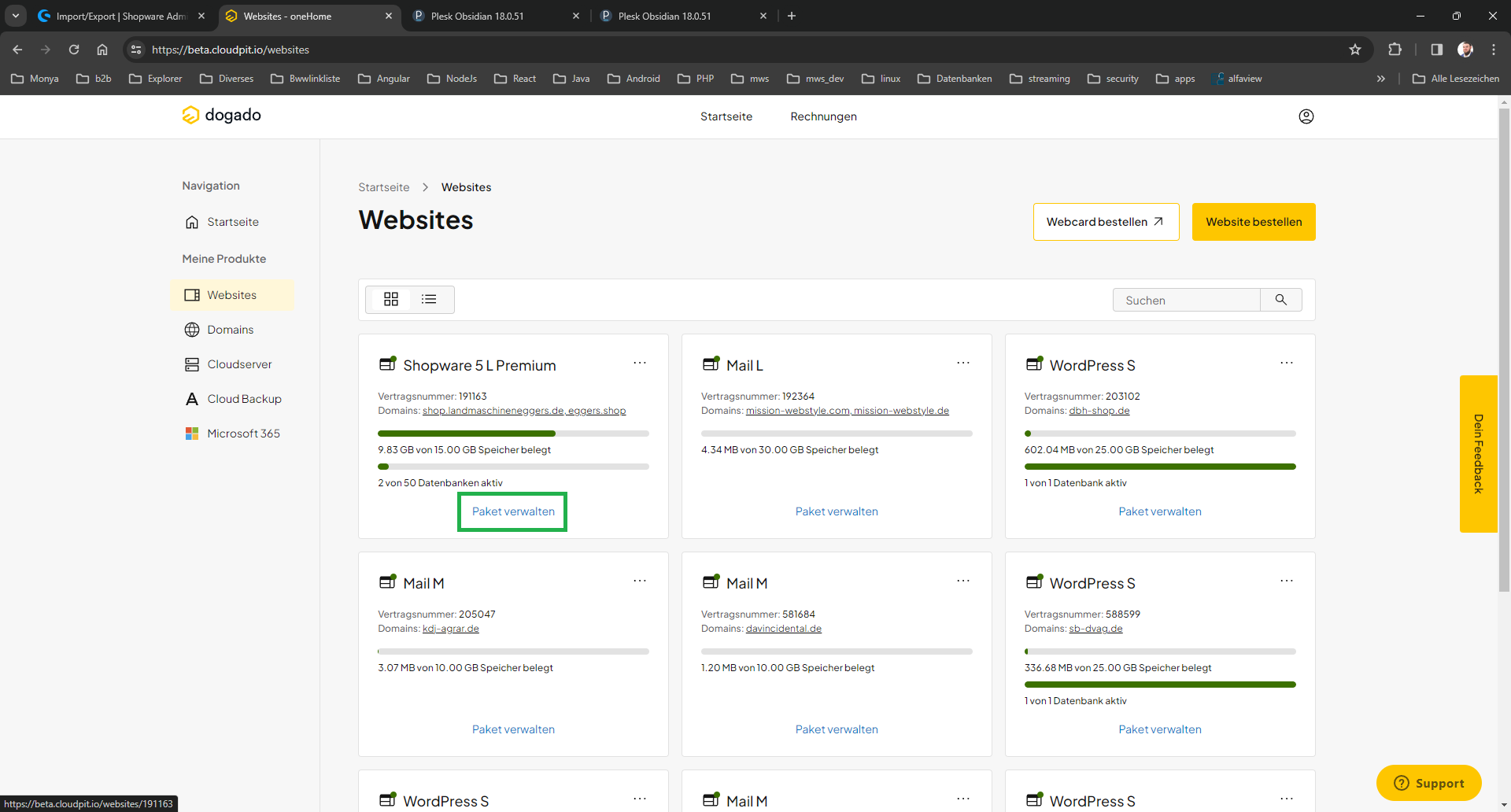Click the user account profile icon

[1306, 116]
